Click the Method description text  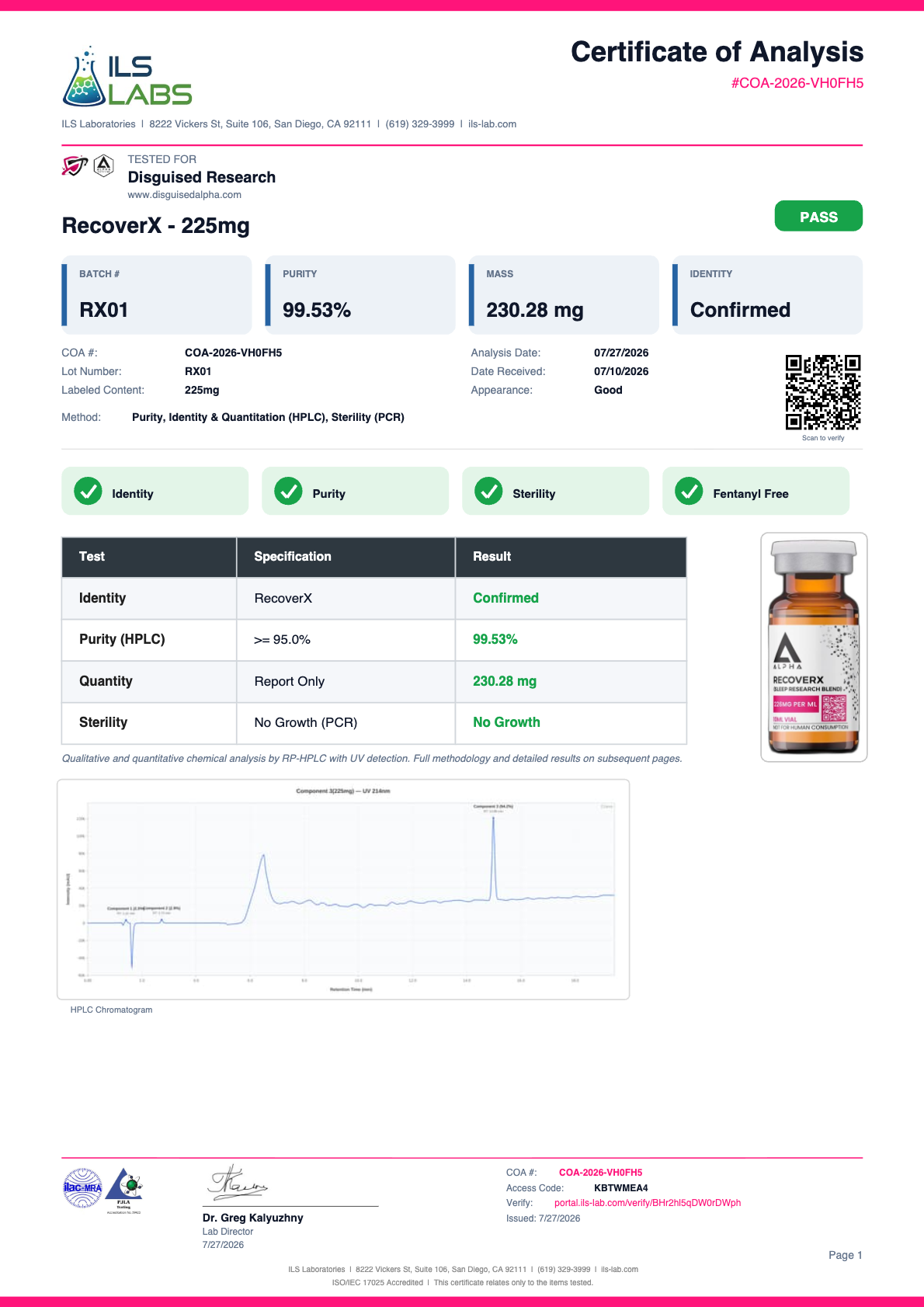[268, 417]
